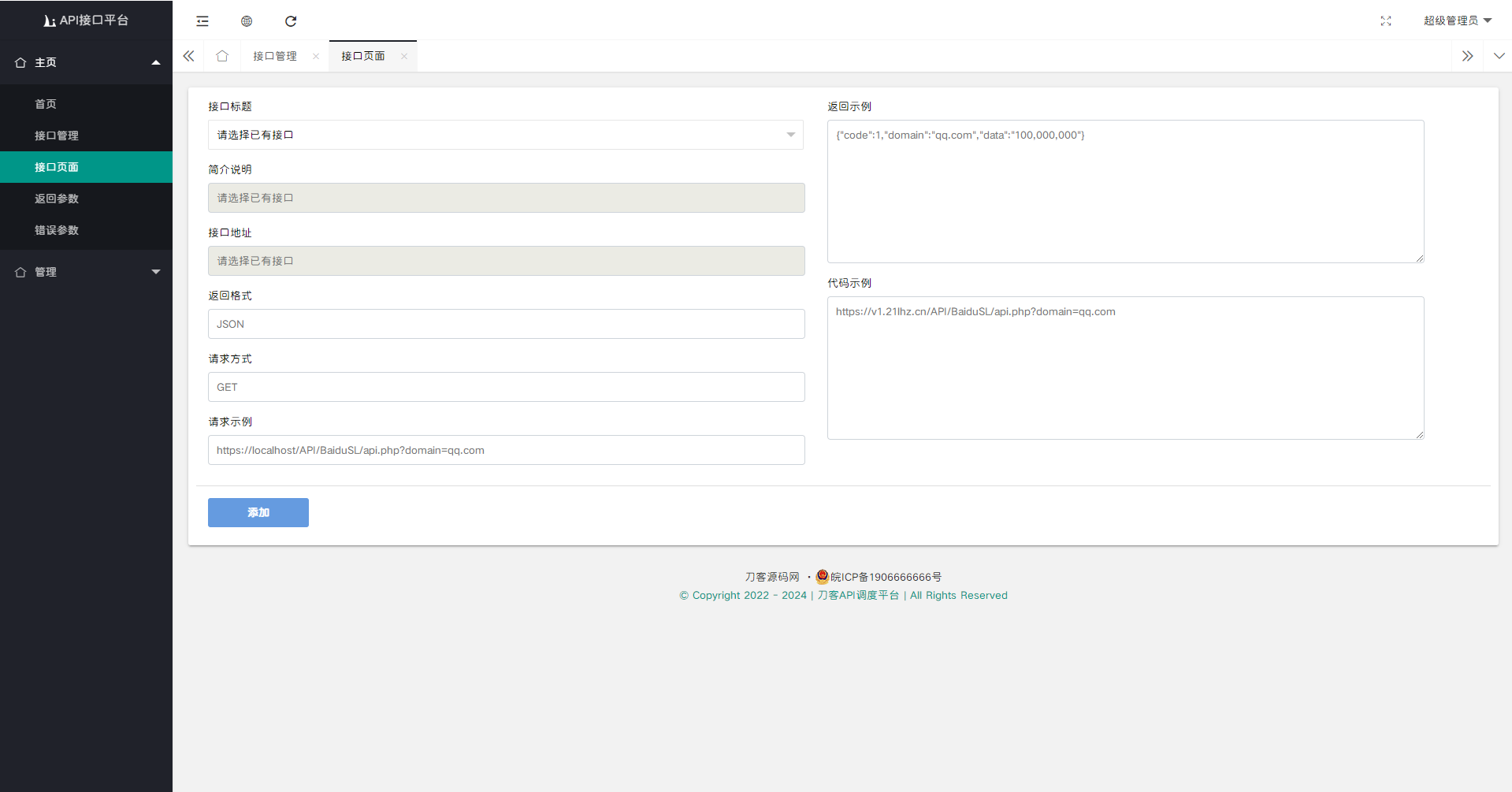Viewport: 1512px width, 792px height.
Task: Click the refresh page icon
Action: point(291,21)
